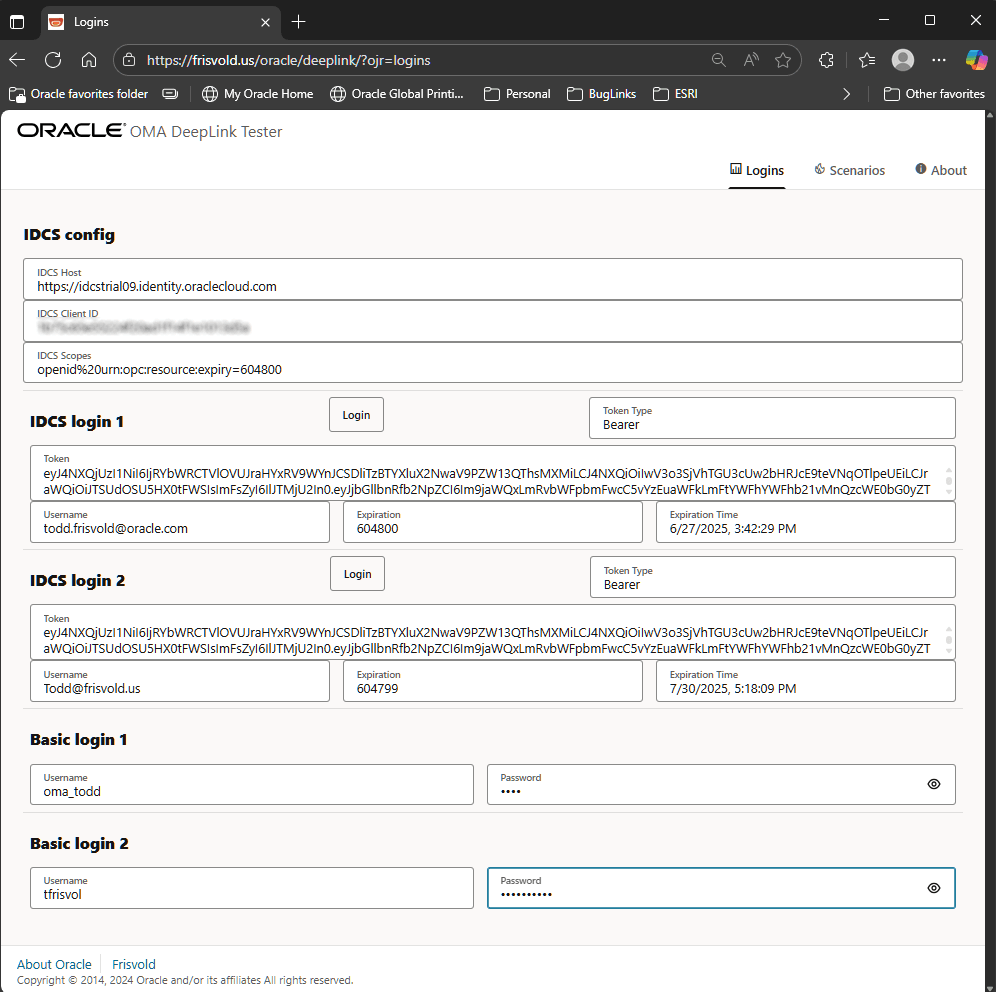The image size is (996, 992).
Task: Click Token Type field of IDCS login 2
Action: [773, 577]
